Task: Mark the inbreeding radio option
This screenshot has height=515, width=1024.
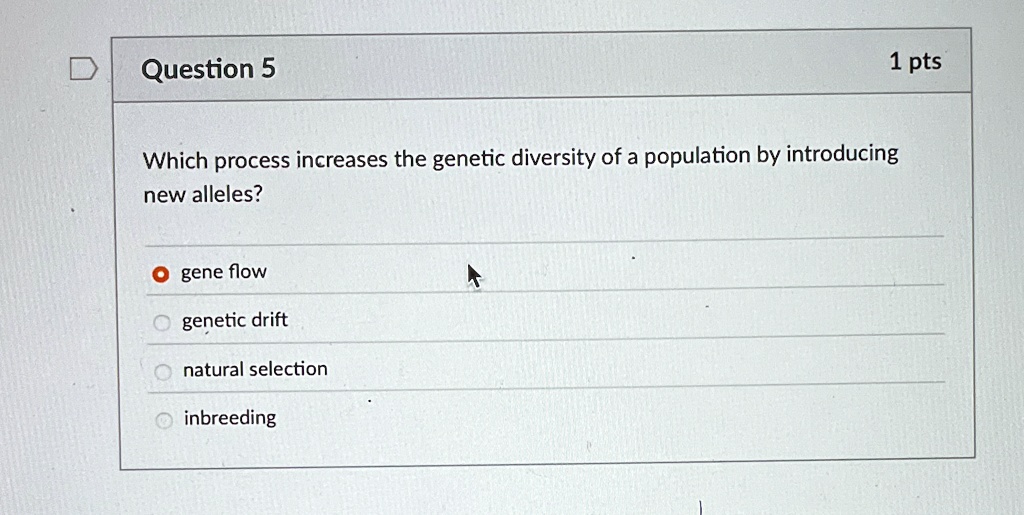Action: (x=164, y=420)
